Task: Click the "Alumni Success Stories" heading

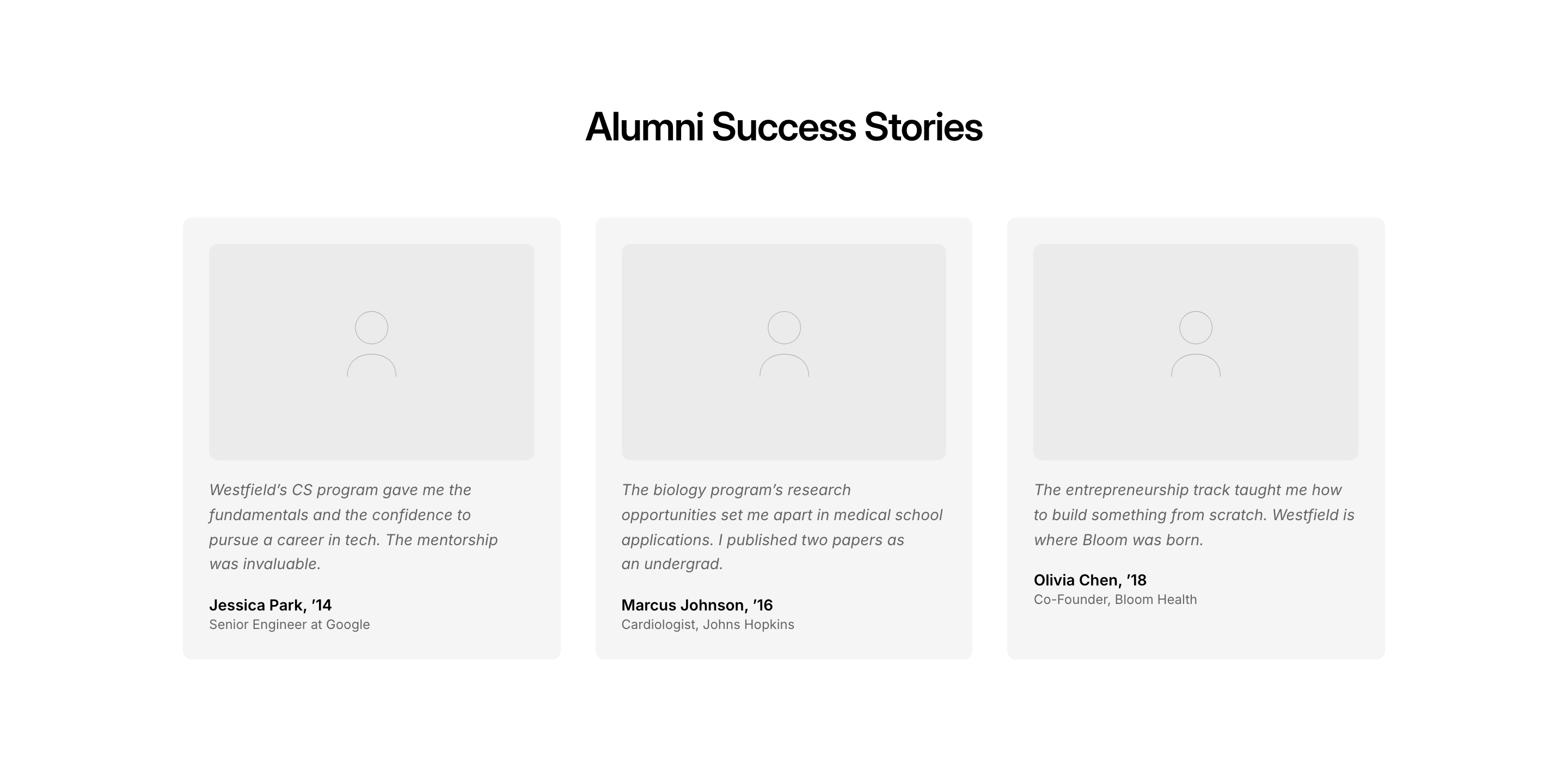Action: click(783, 127)
